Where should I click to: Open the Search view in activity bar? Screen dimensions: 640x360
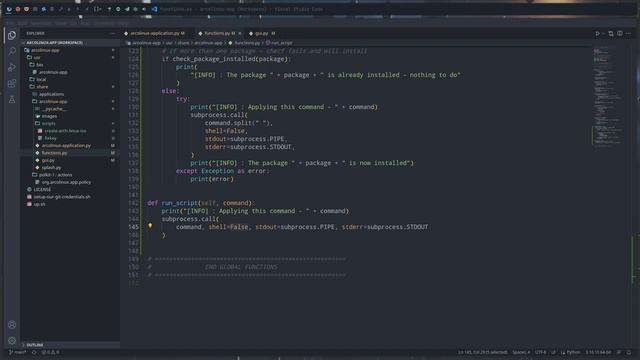point(12,51)
